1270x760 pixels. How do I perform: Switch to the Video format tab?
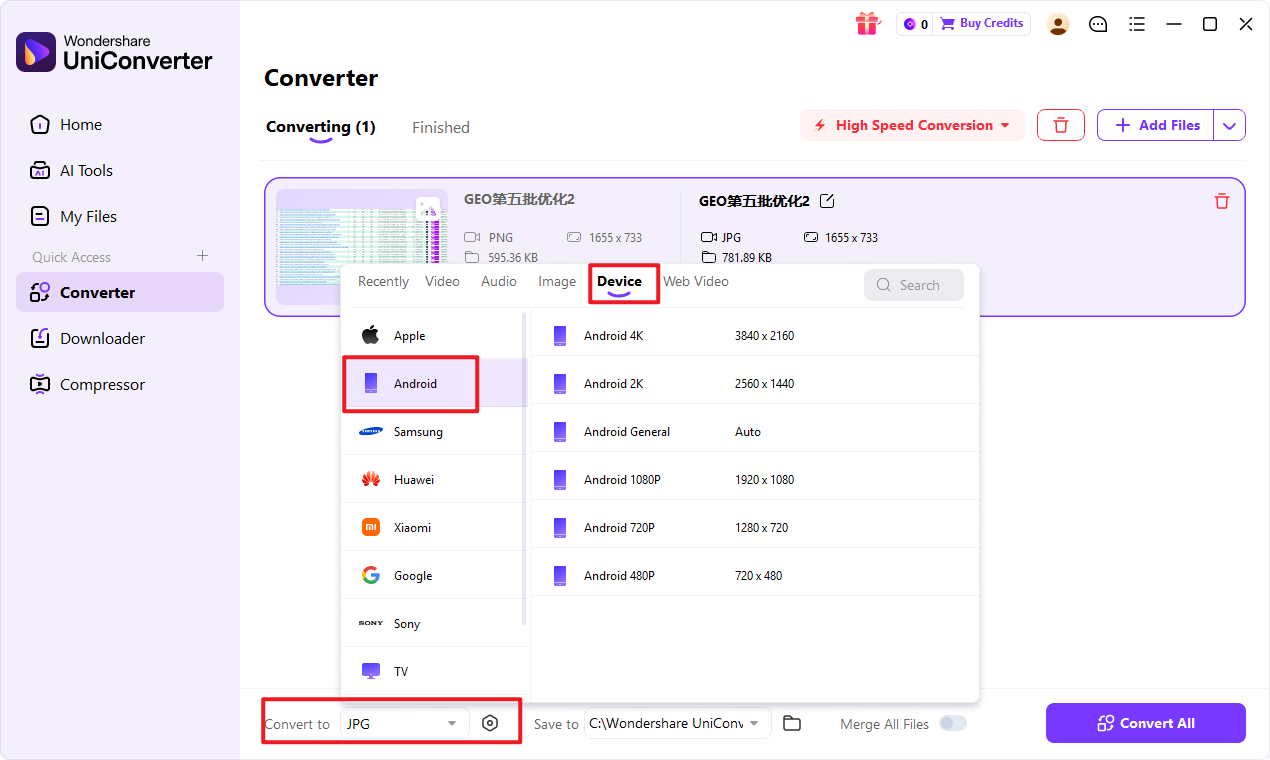442,282
